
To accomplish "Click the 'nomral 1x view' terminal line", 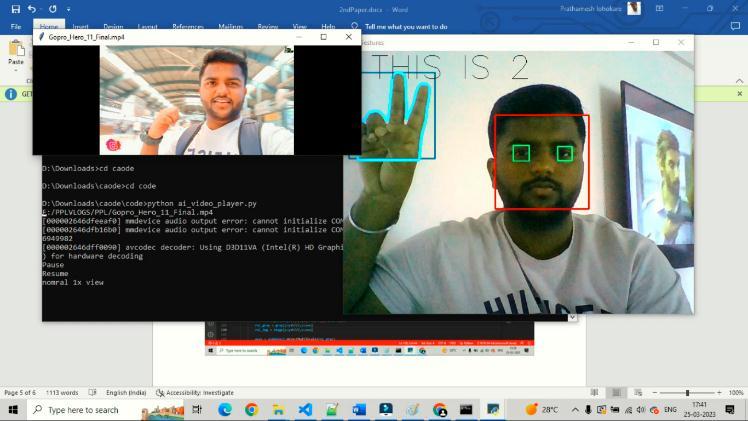I will [73, 282].
